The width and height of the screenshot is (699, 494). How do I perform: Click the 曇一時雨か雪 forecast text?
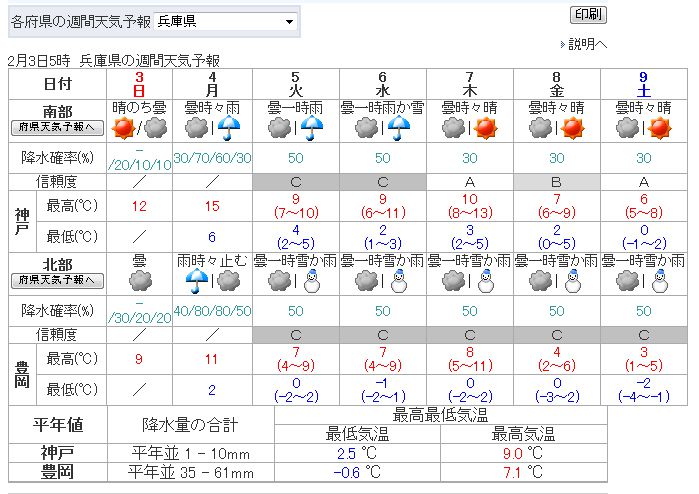382,107
